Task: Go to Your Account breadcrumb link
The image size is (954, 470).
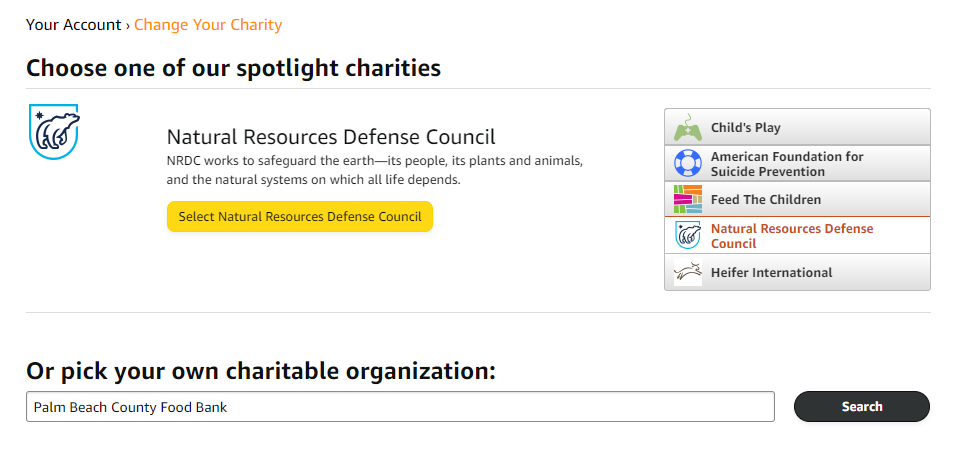Action: coord(73,25)
